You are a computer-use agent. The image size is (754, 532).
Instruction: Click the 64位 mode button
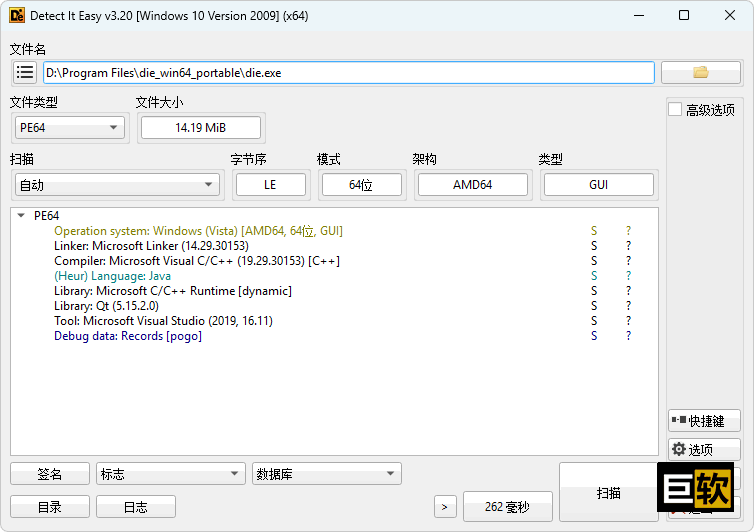pyautogui.click(x=362, y=185)
